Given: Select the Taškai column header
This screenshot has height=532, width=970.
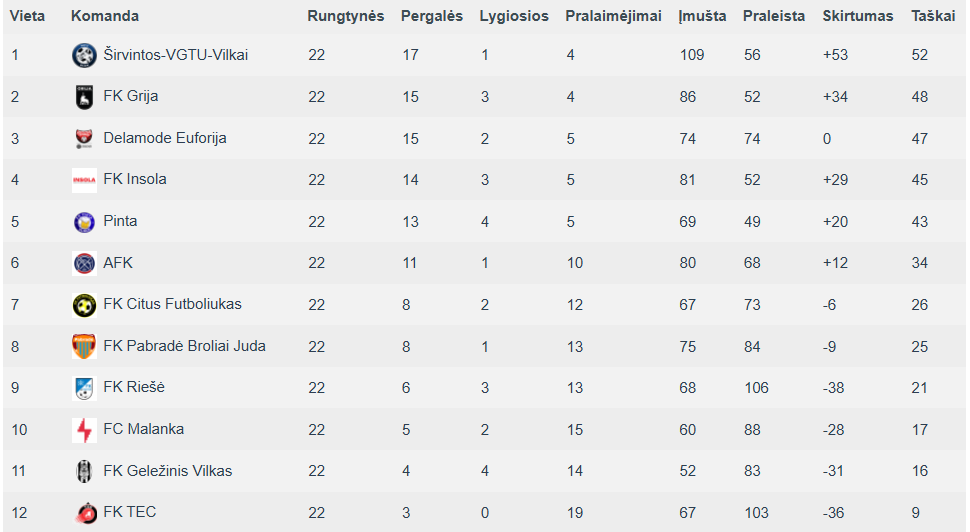Looking at the screenshot, I should click(x=933, y=16).
